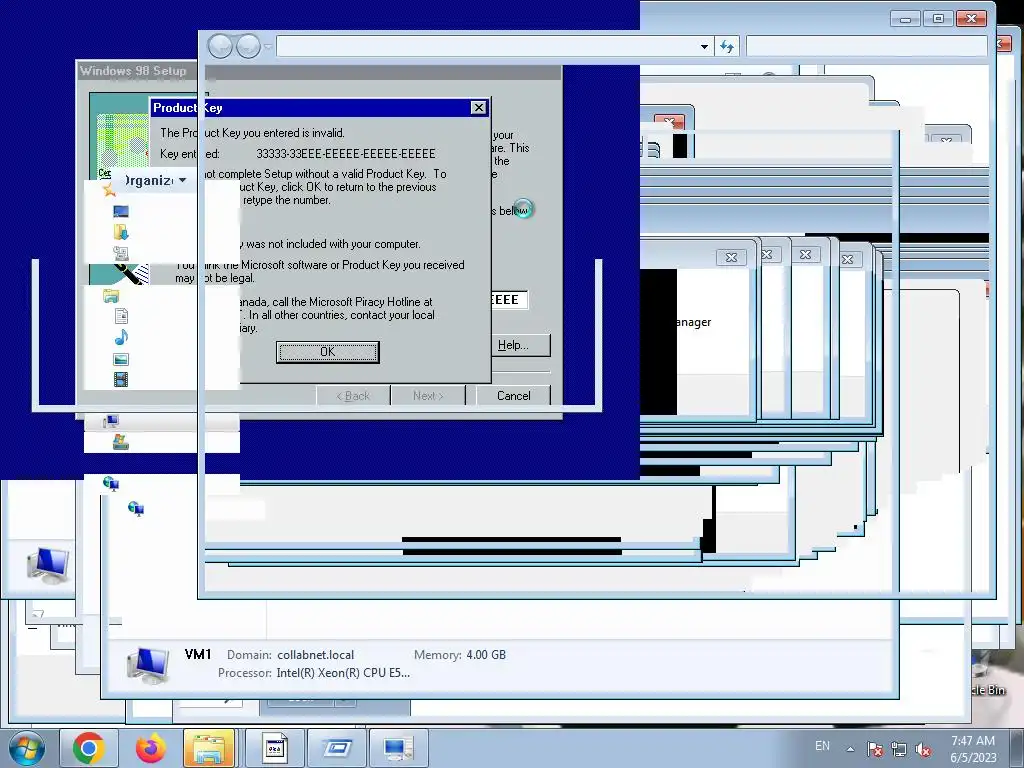The height and width of the screenshot is (768, 1024).
Task: Click the Refresh button beside the address bar
Action: click(727, 46)
